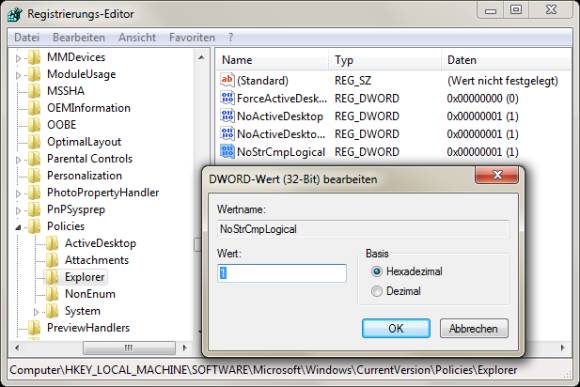
Task: Select the Explorer folder icon in tree
Action: point(52,277)
